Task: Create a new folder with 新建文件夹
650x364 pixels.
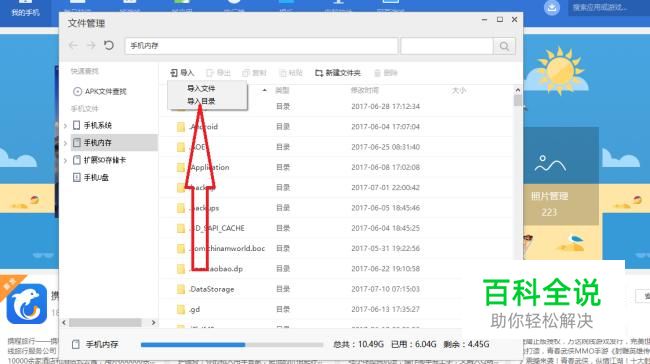Action: click(x=338, y=73)
